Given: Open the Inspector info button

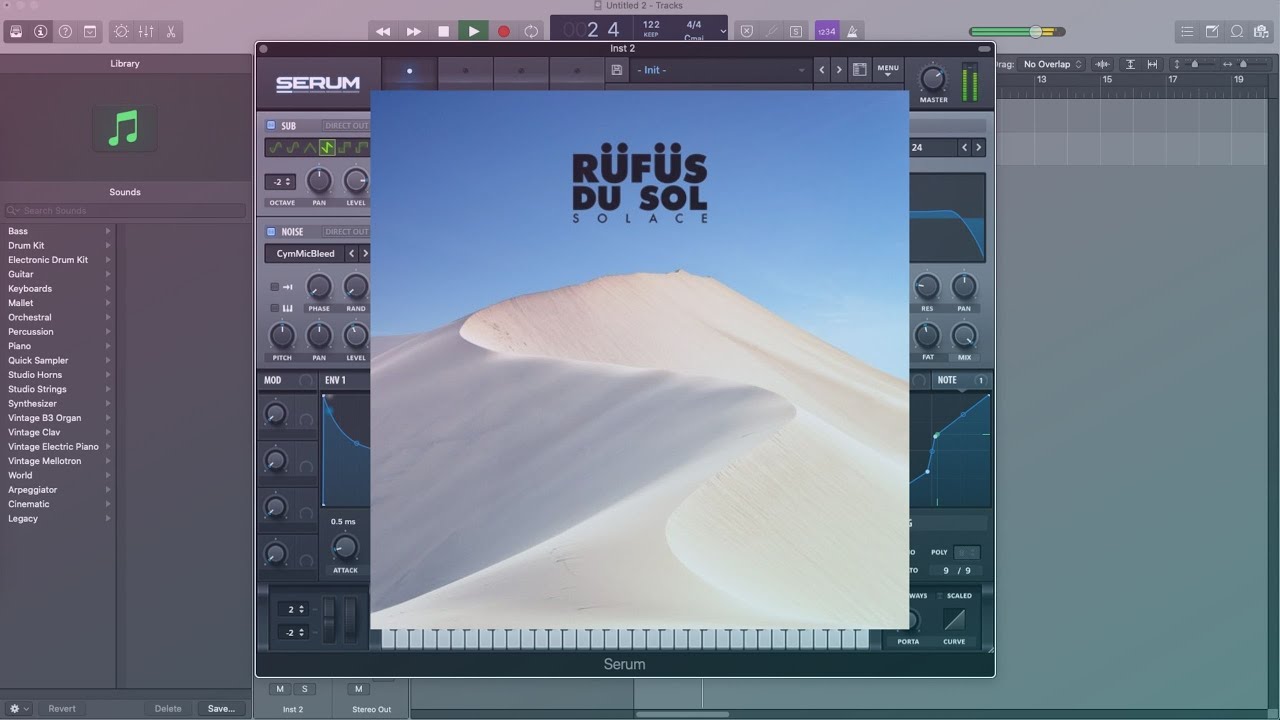Looking at the screenshot, I should point(41,31).
